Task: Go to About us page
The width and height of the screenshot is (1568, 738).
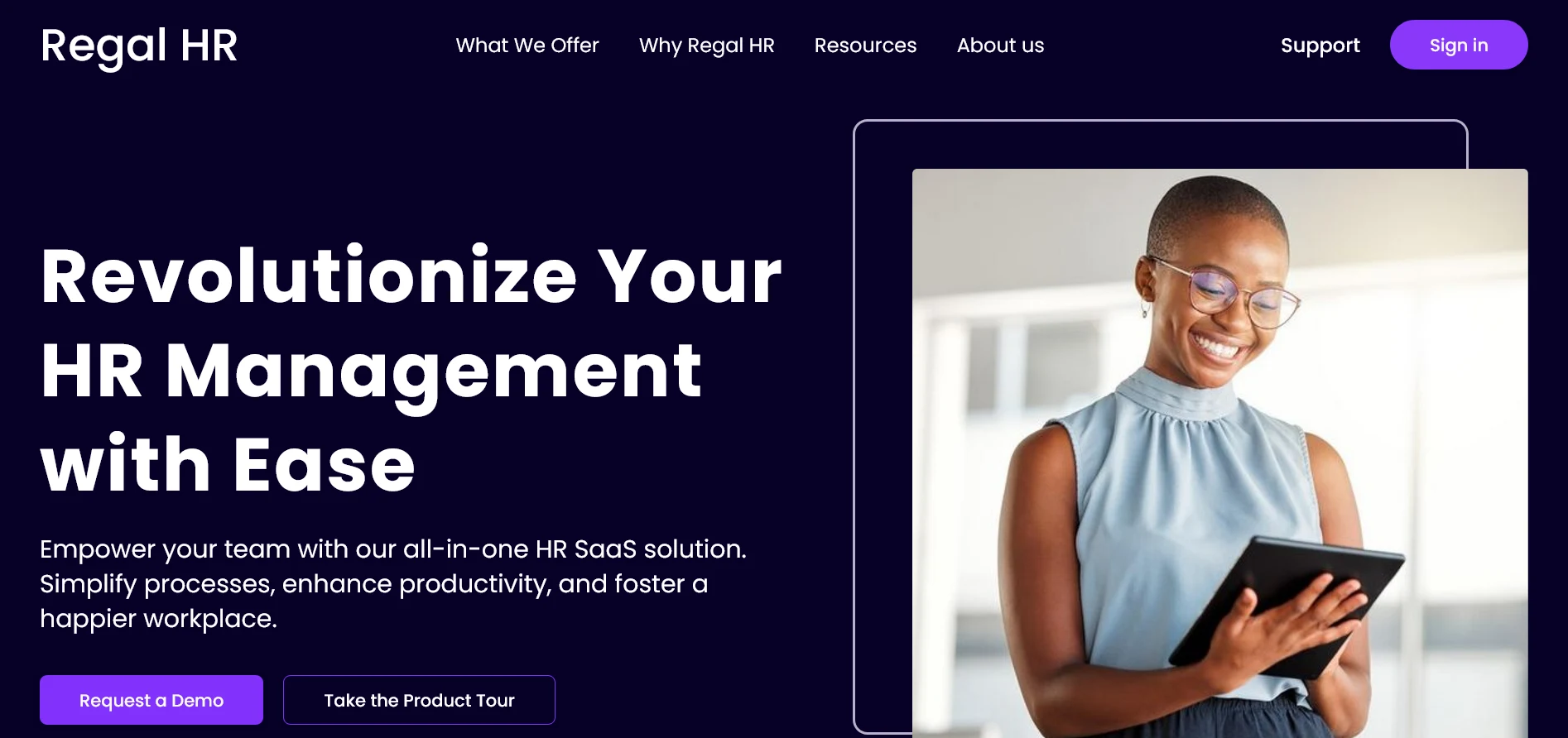Action: [1000, 46]
